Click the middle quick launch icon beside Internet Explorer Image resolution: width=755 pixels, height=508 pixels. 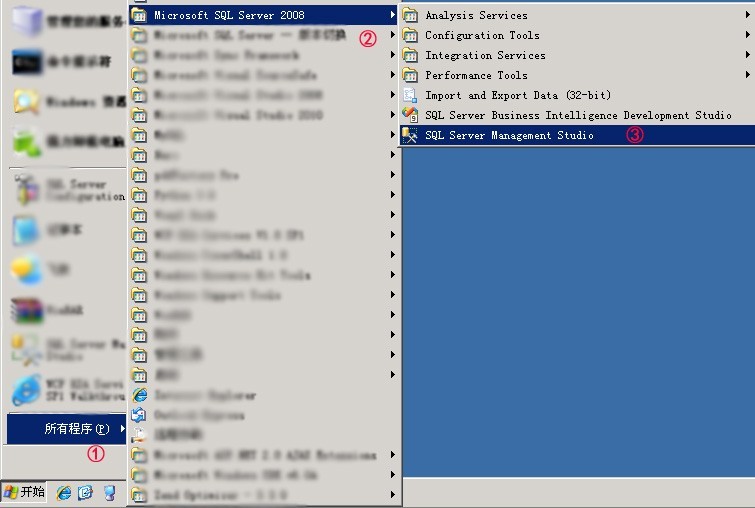tap(85, 492)
